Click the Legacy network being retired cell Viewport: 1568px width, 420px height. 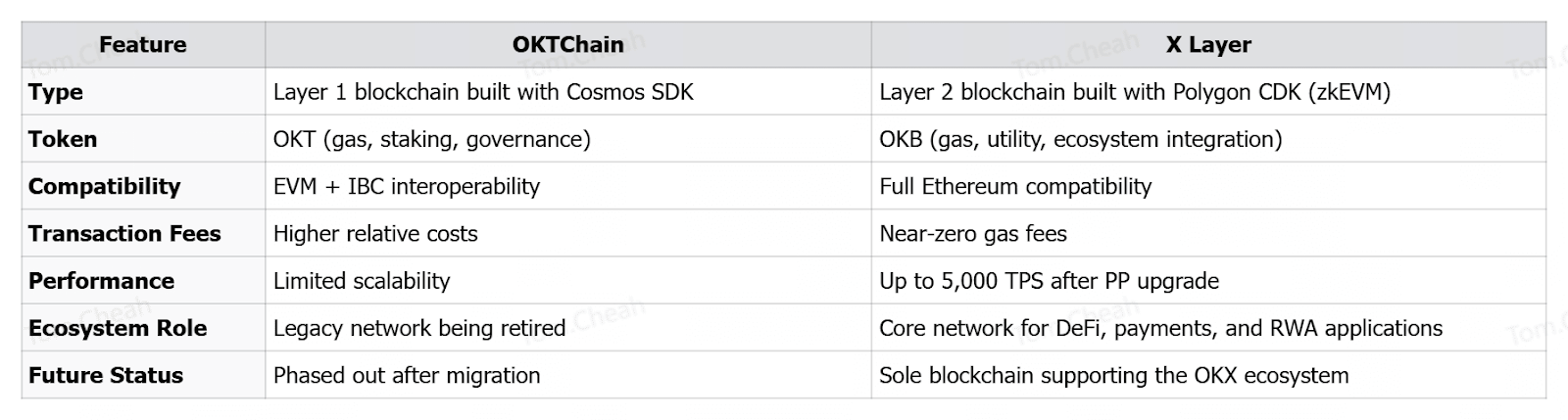[x=418, y=328]
